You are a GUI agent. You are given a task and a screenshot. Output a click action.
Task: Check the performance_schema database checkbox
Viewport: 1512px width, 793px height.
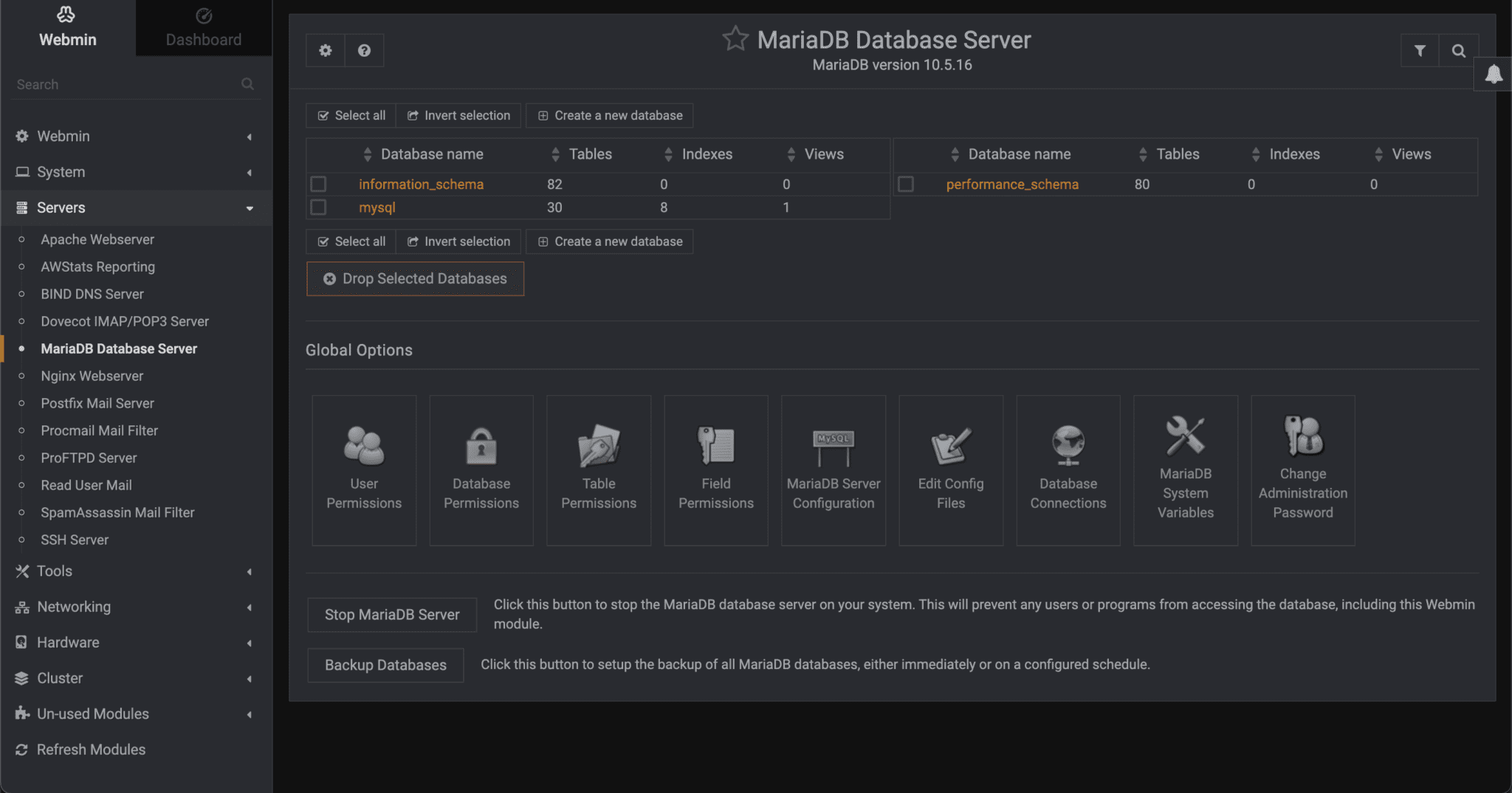pos(906,184)
